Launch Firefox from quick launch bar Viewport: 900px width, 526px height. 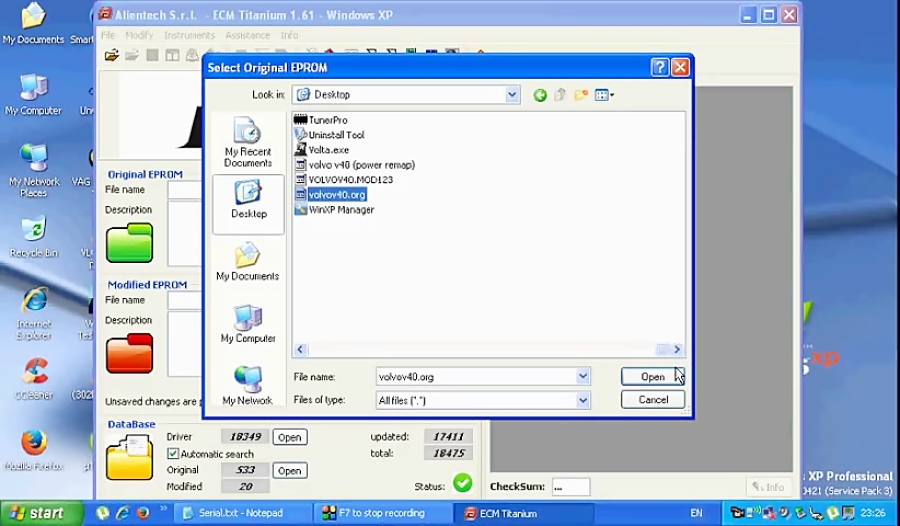[x=143, y=513]
